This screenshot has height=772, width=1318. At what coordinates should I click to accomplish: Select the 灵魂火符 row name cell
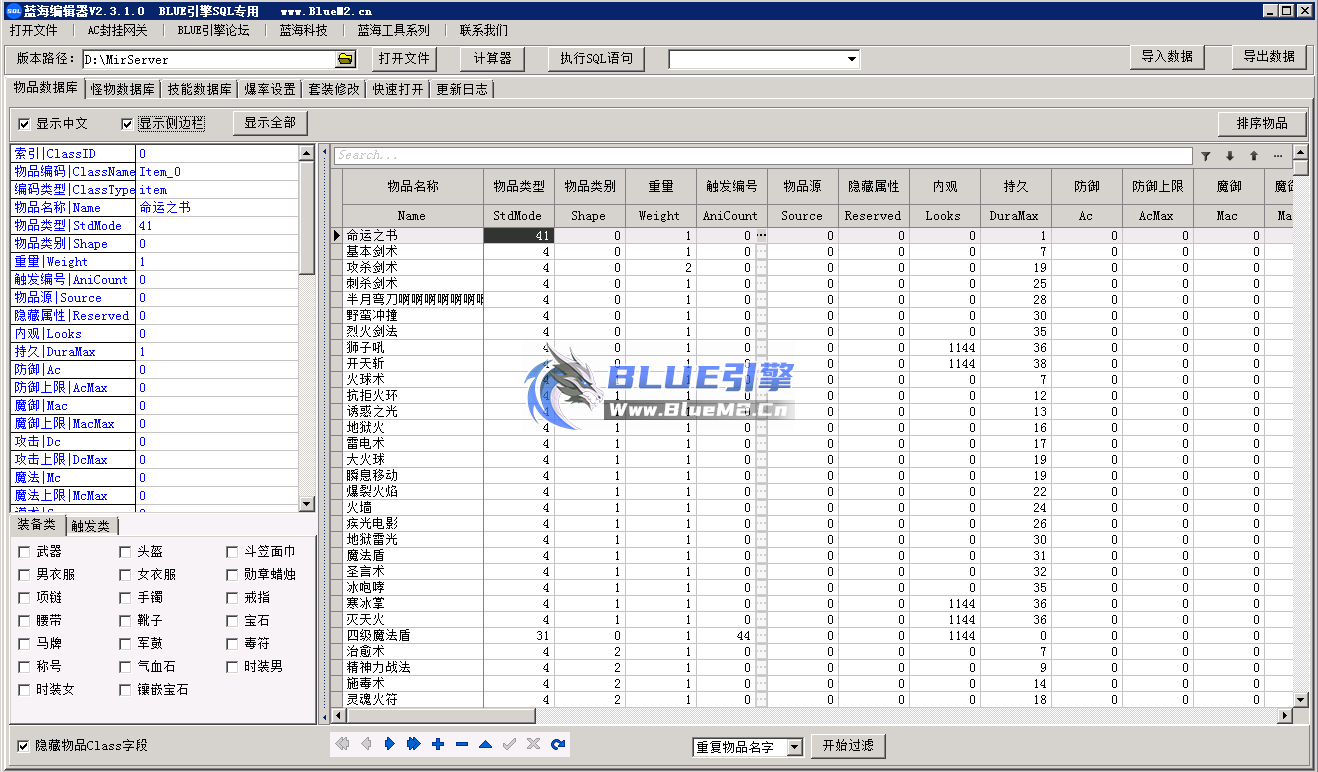coord(413,700)
